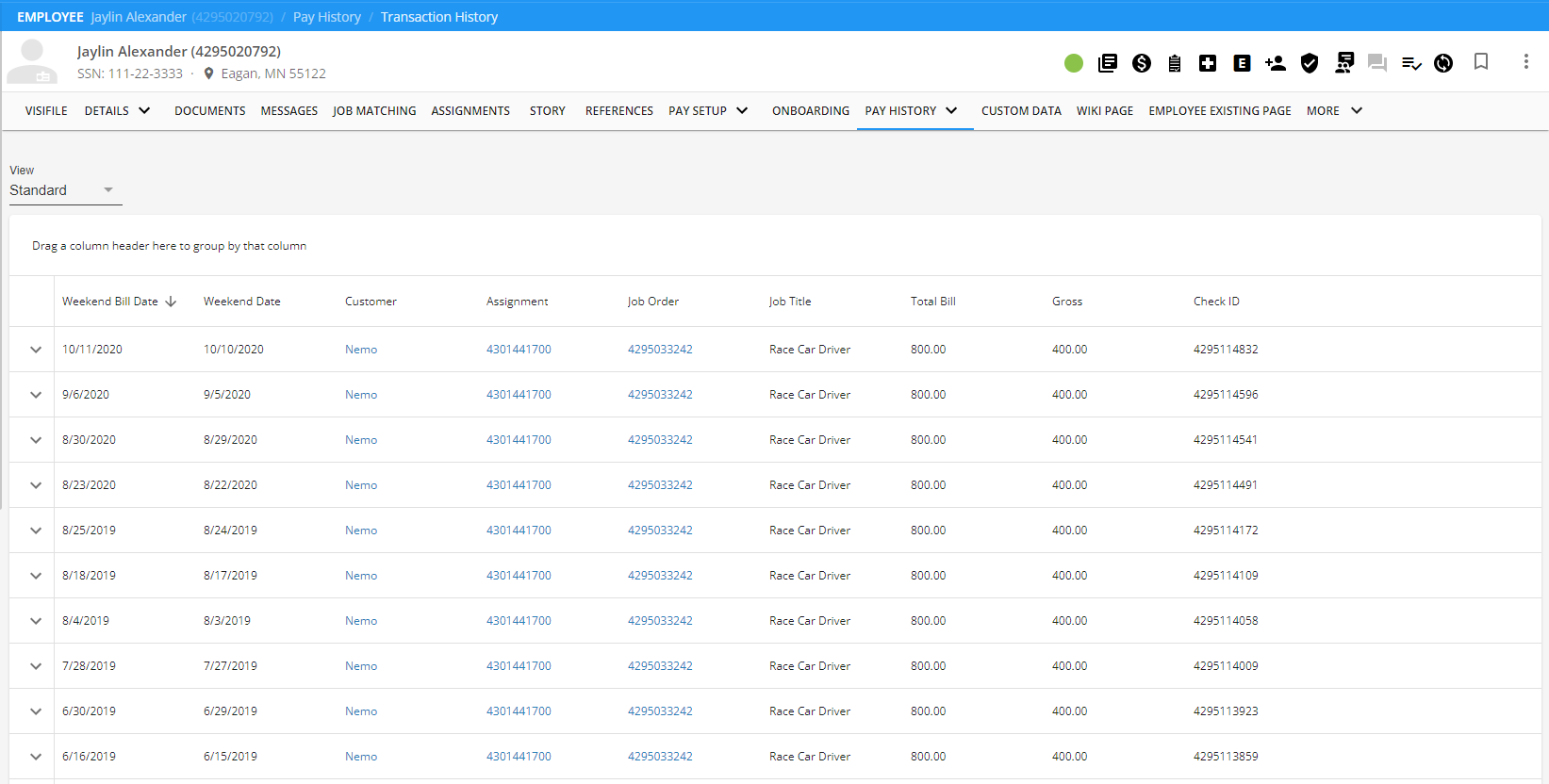Click the add person icon

tap(1276, 63)
